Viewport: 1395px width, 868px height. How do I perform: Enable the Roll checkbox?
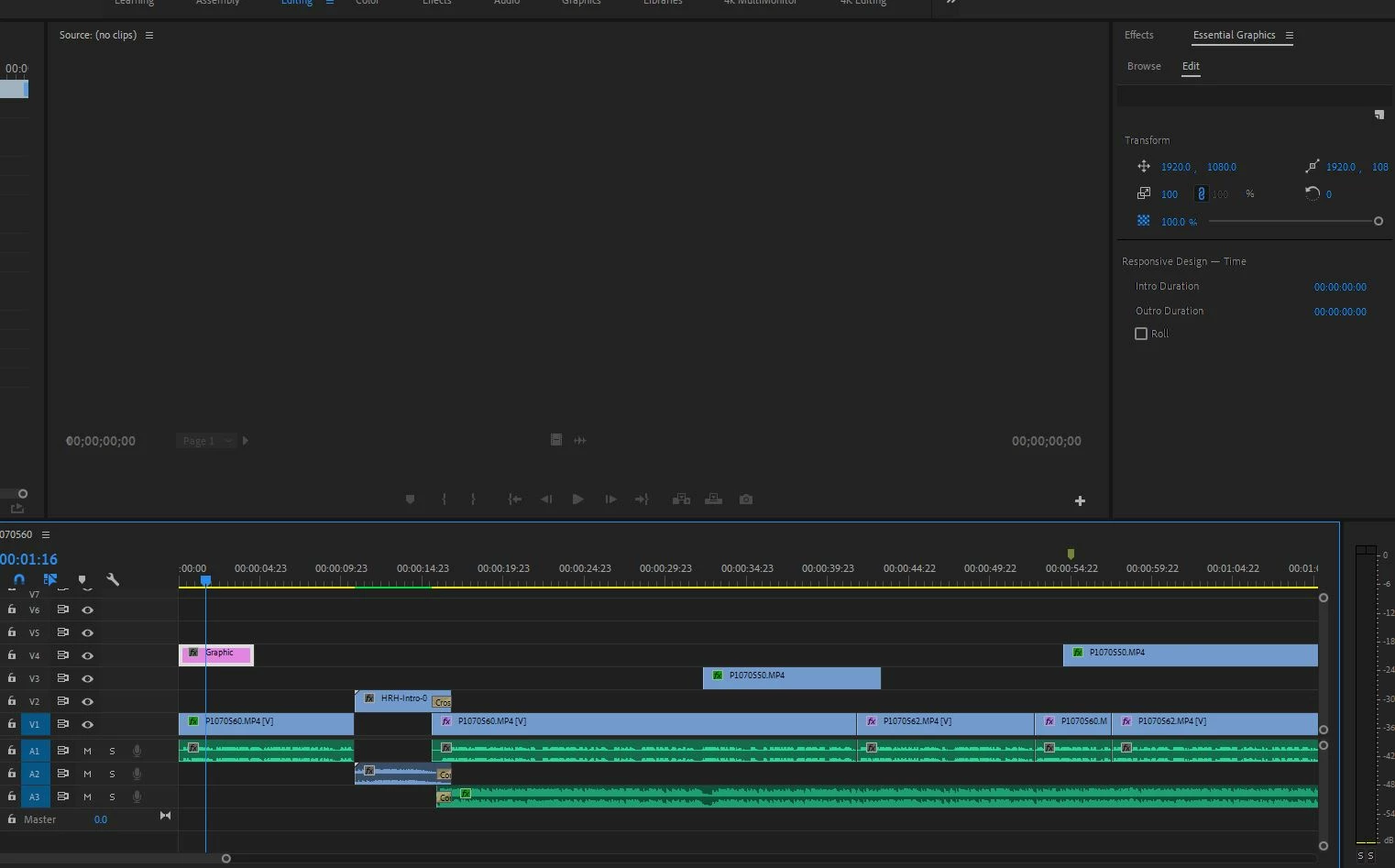[1141, 334]
